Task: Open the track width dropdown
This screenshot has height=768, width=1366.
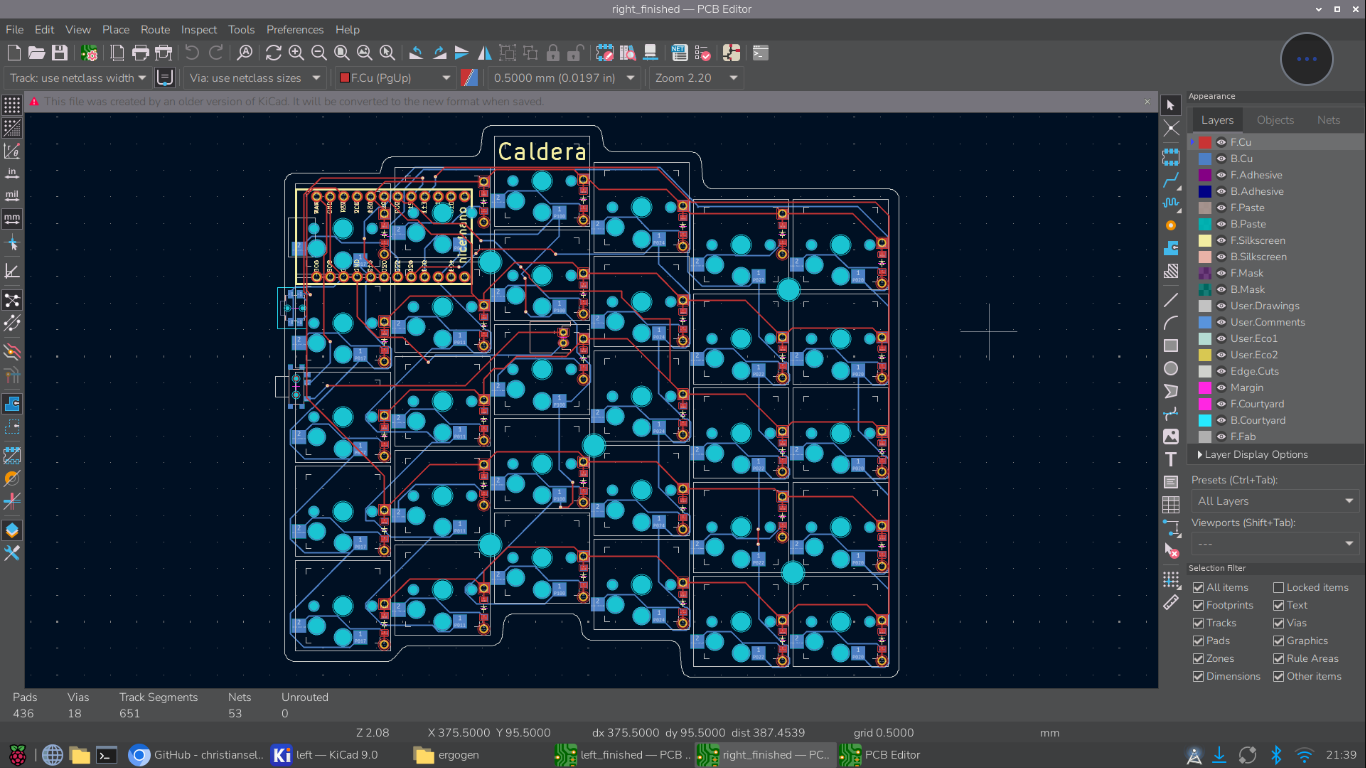Action: [x=78, y=78]
